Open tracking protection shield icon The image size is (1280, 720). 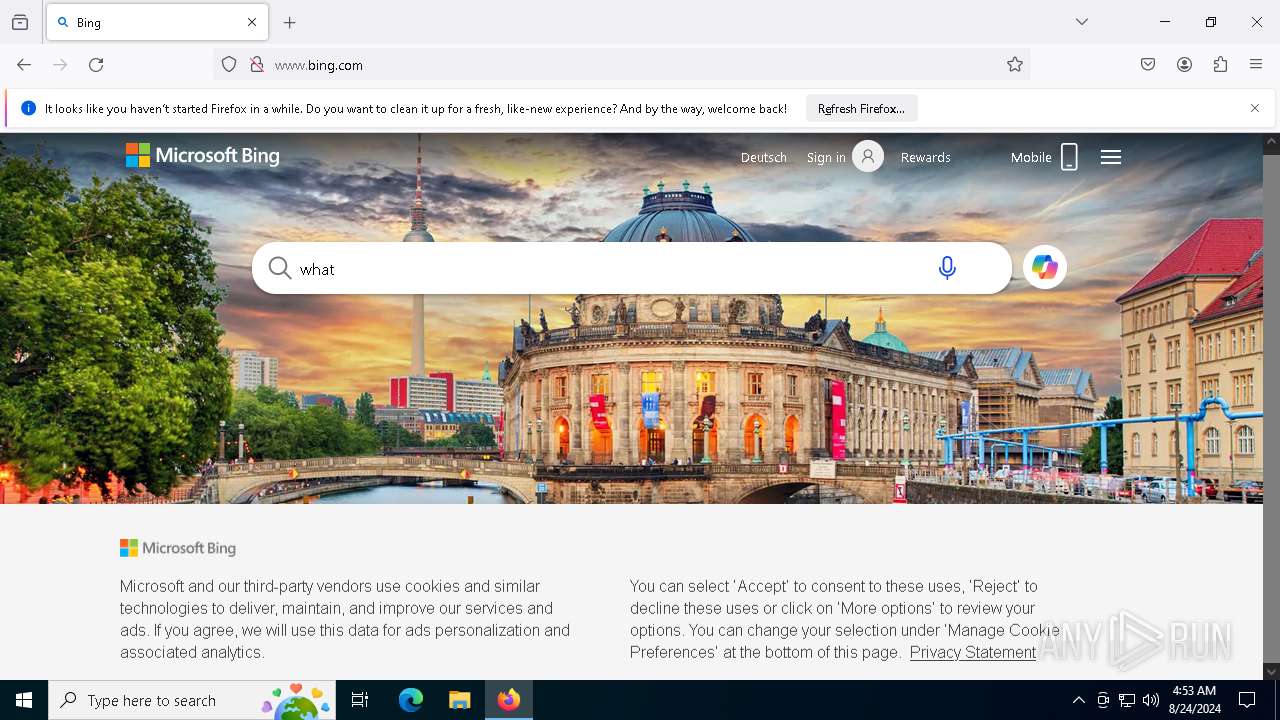pos(229,65)
